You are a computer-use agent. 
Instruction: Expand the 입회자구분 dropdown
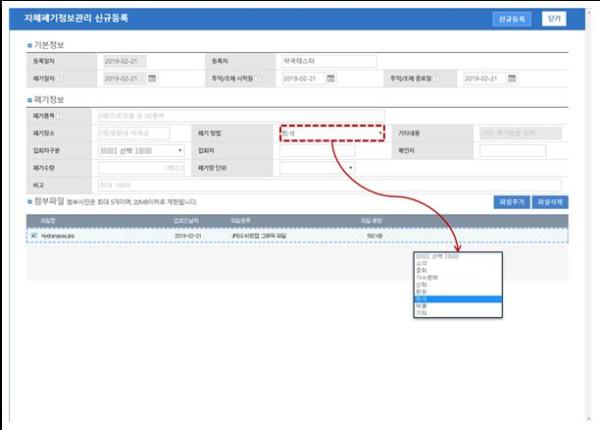(139, 151)
